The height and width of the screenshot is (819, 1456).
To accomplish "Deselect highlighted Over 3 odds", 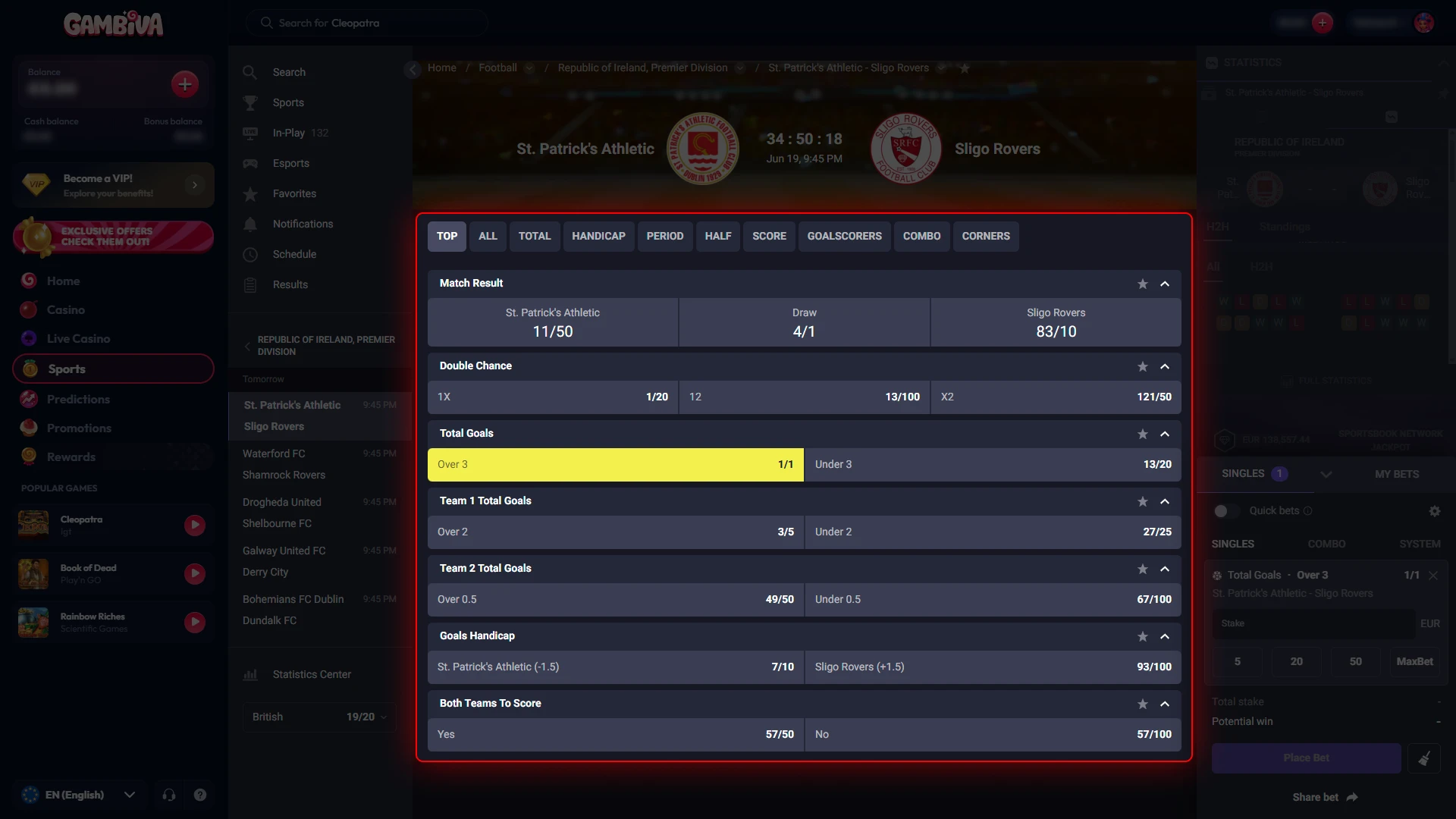I will (615, 465).
